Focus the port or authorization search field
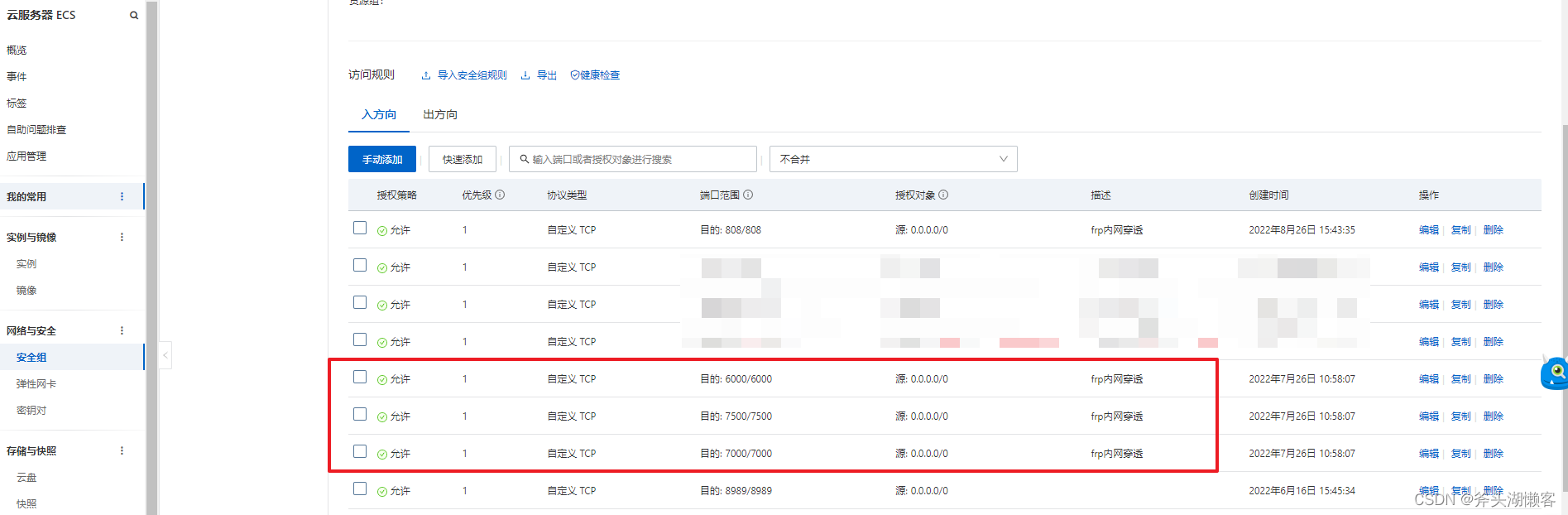This screenshot has height=515, width=1568. pos(633,159)
